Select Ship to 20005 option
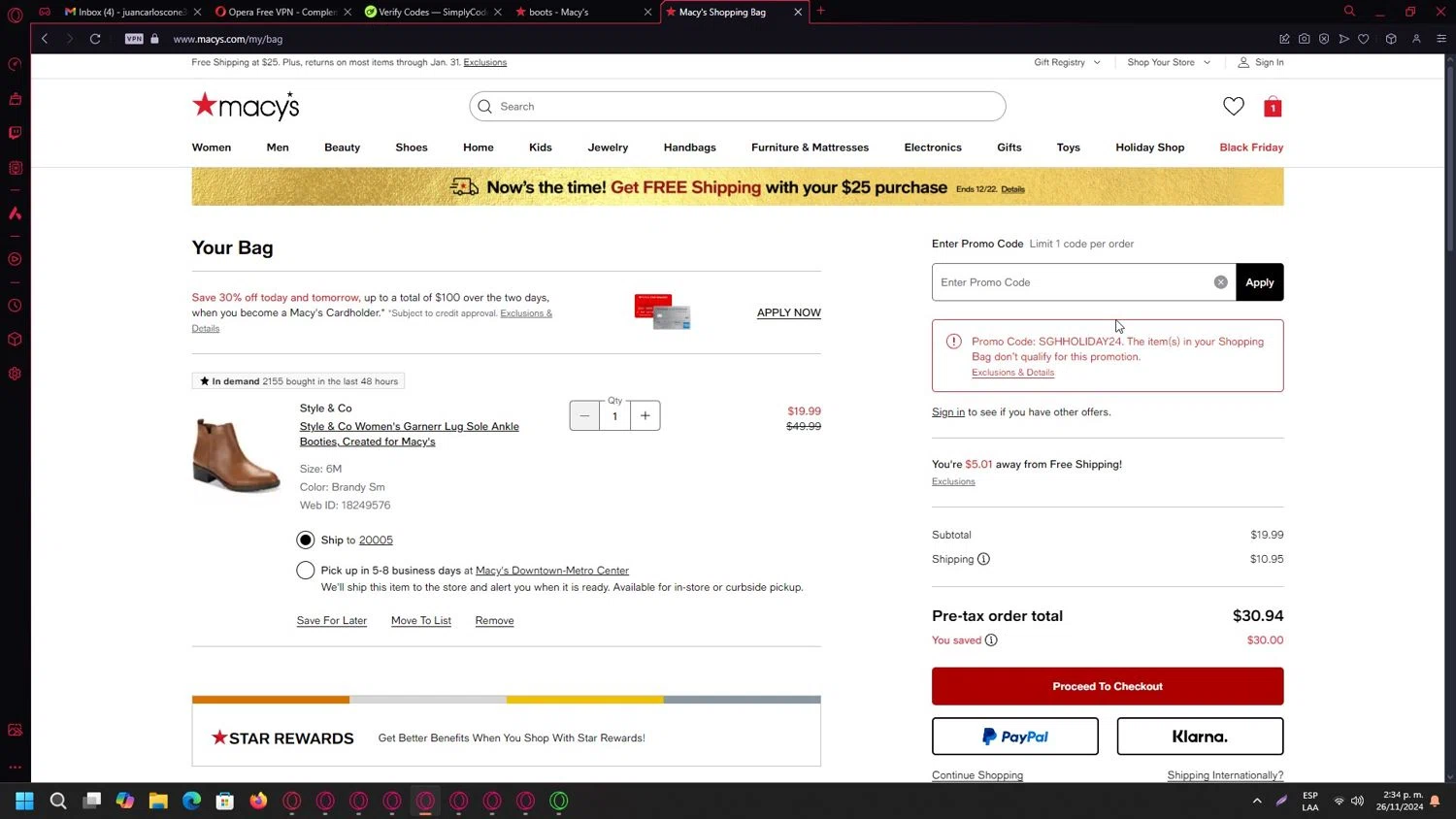Viewport: 1456px width, 819px height. tap(306, 540)
